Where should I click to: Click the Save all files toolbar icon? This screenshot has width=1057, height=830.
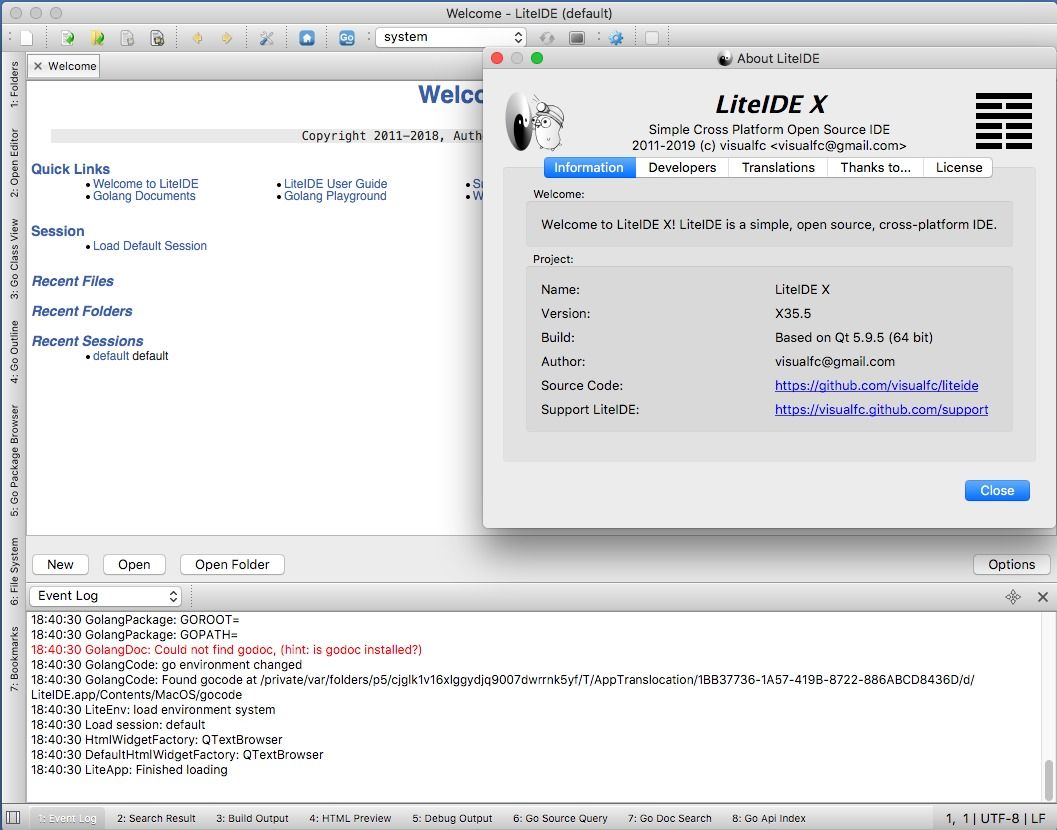[x=156, y=38]
